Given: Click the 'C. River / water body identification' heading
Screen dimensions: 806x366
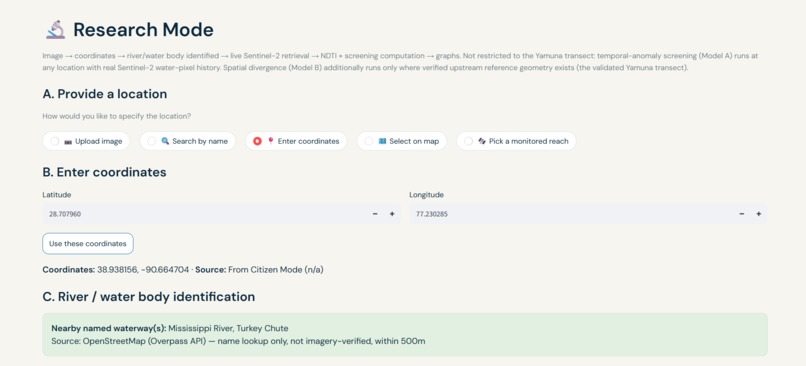Looking at the screenshot, I should coord(149,297).
